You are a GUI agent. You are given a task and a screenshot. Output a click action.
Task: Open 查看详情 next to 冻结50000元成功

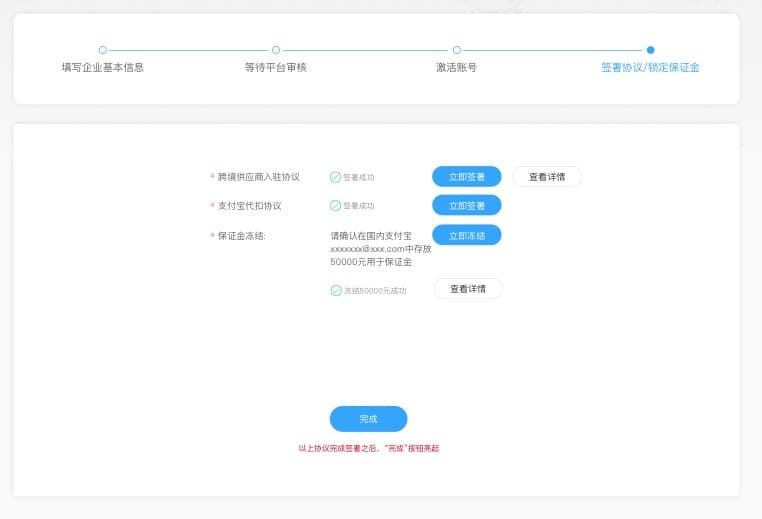(468, 289)
